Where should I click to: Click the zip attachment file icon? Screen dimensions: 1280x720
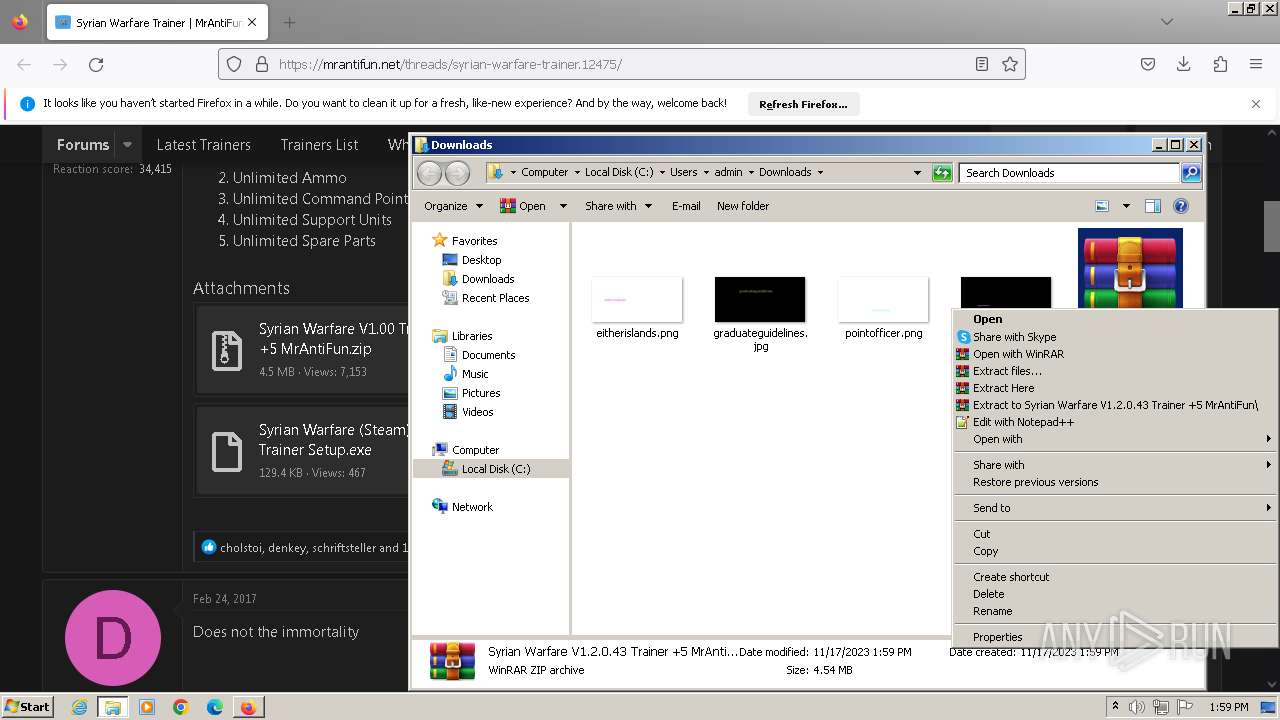(x=227, y=350)
